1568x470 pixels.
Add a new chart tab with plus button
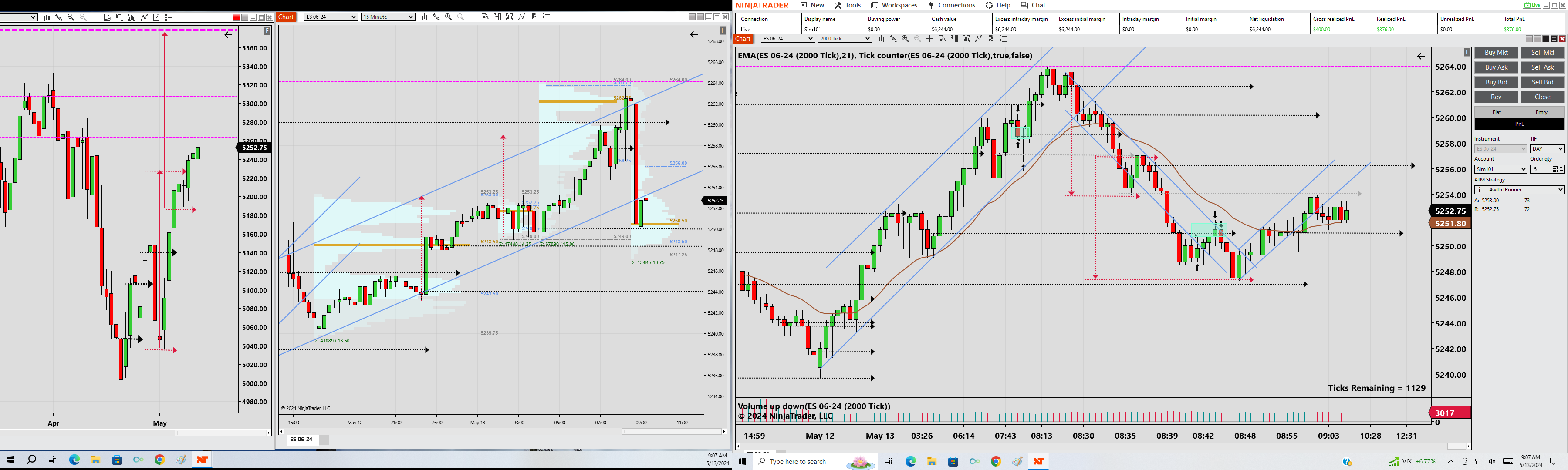coord(324,440)
